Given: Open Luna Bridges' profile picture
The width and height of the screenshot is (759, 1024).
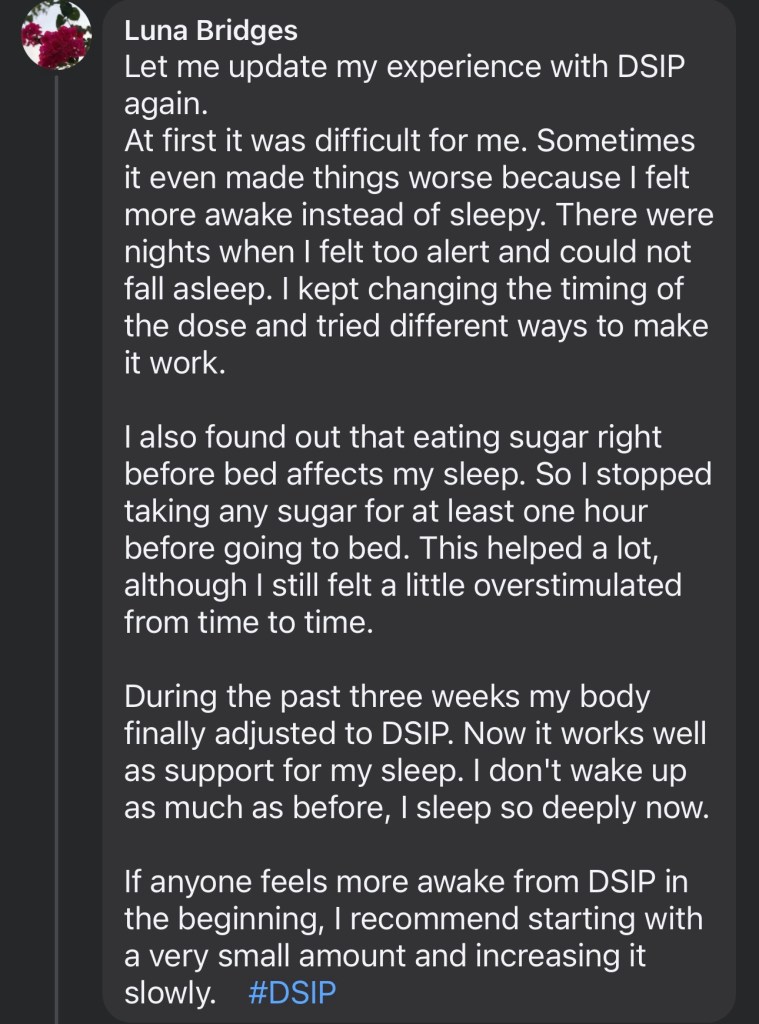Looking at the screenshot, I should 56,36.
